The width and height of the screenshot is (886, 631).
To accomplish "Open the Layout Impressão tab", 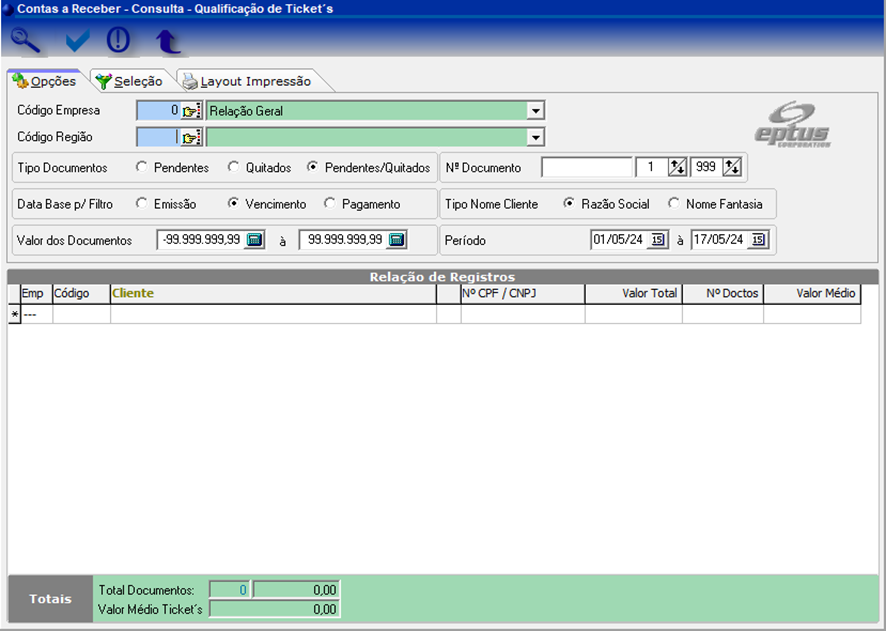I will (246, 81).
